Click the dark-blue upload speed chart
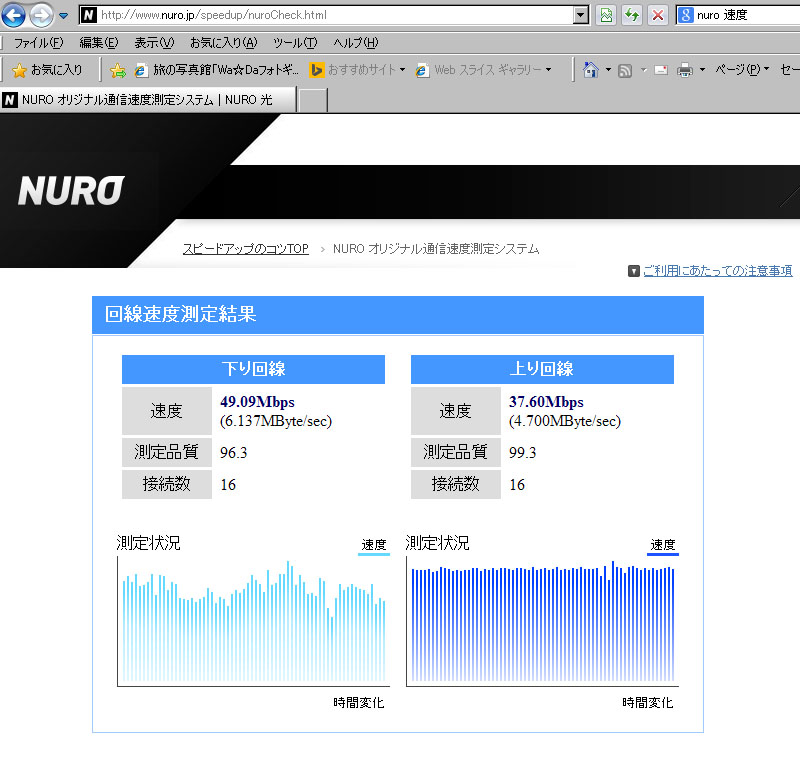The image size is (800, 758). (x=542, y=621)
